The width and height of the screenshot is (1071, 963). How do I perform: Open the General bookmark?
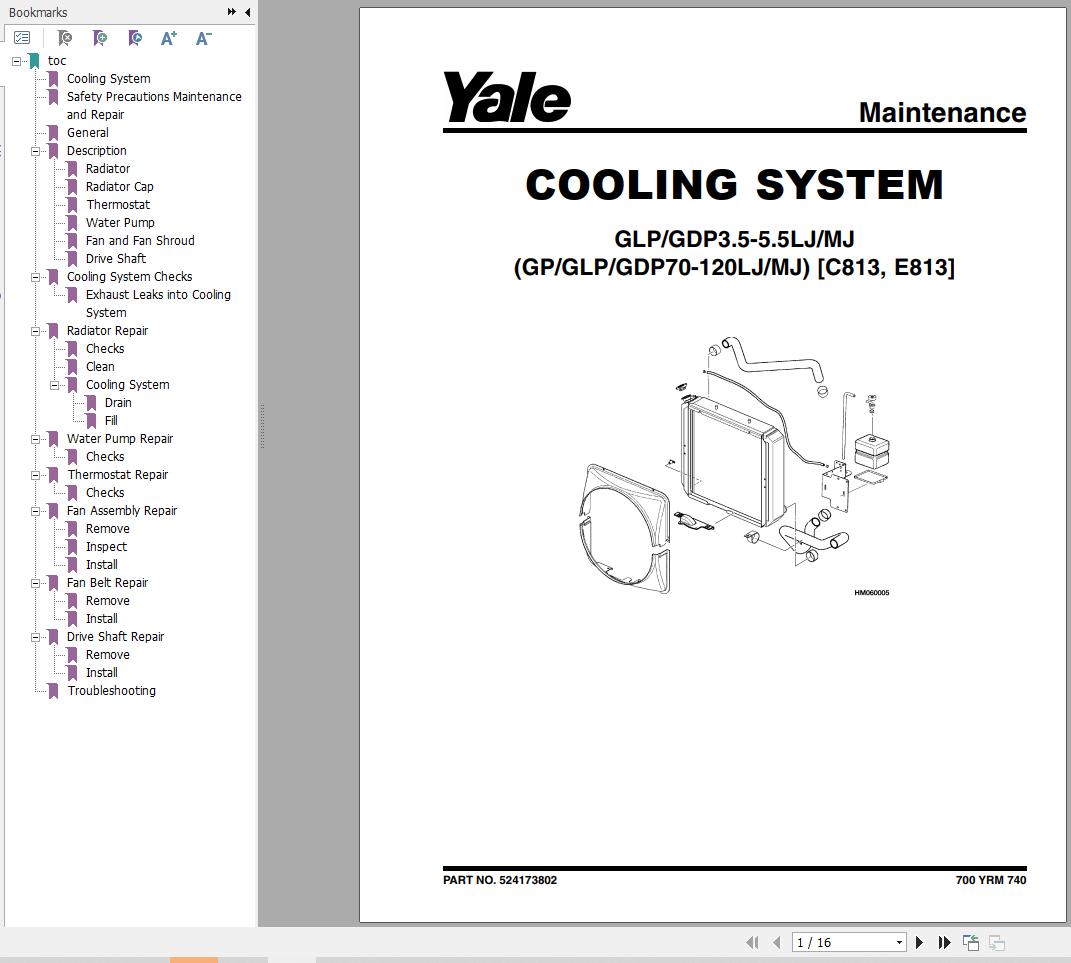[87, 132]
